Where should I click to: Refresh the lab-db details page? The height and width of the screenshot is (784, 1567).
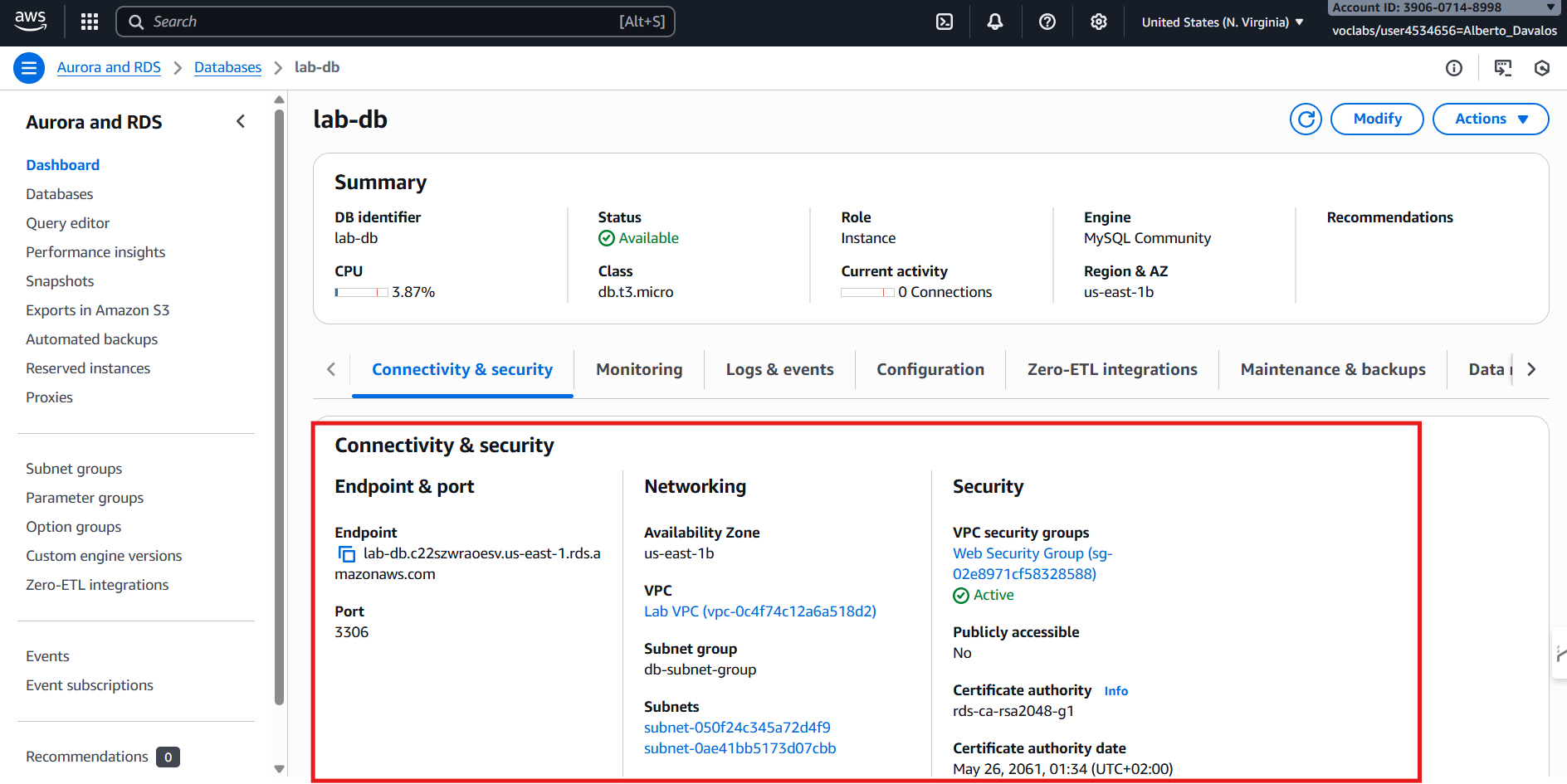pyautogui.click(x=1306, y=119)
